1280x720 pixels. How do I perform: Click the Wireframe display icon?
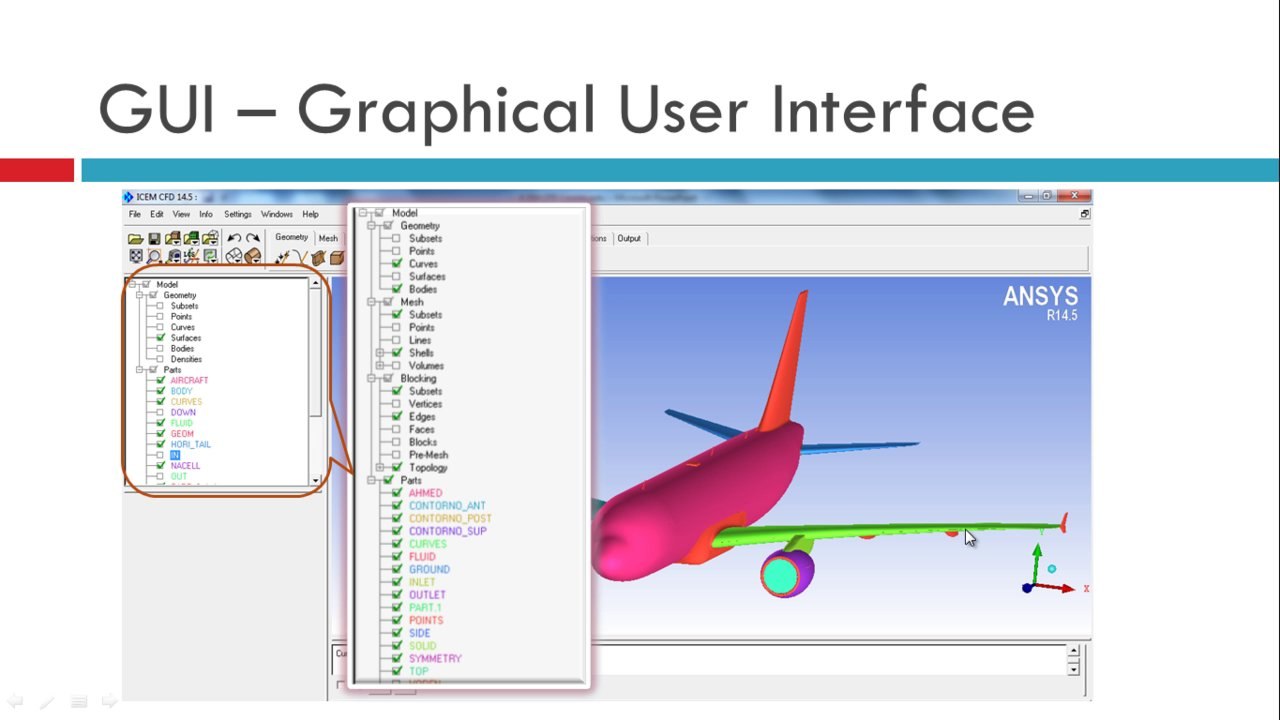coord(233,257)
